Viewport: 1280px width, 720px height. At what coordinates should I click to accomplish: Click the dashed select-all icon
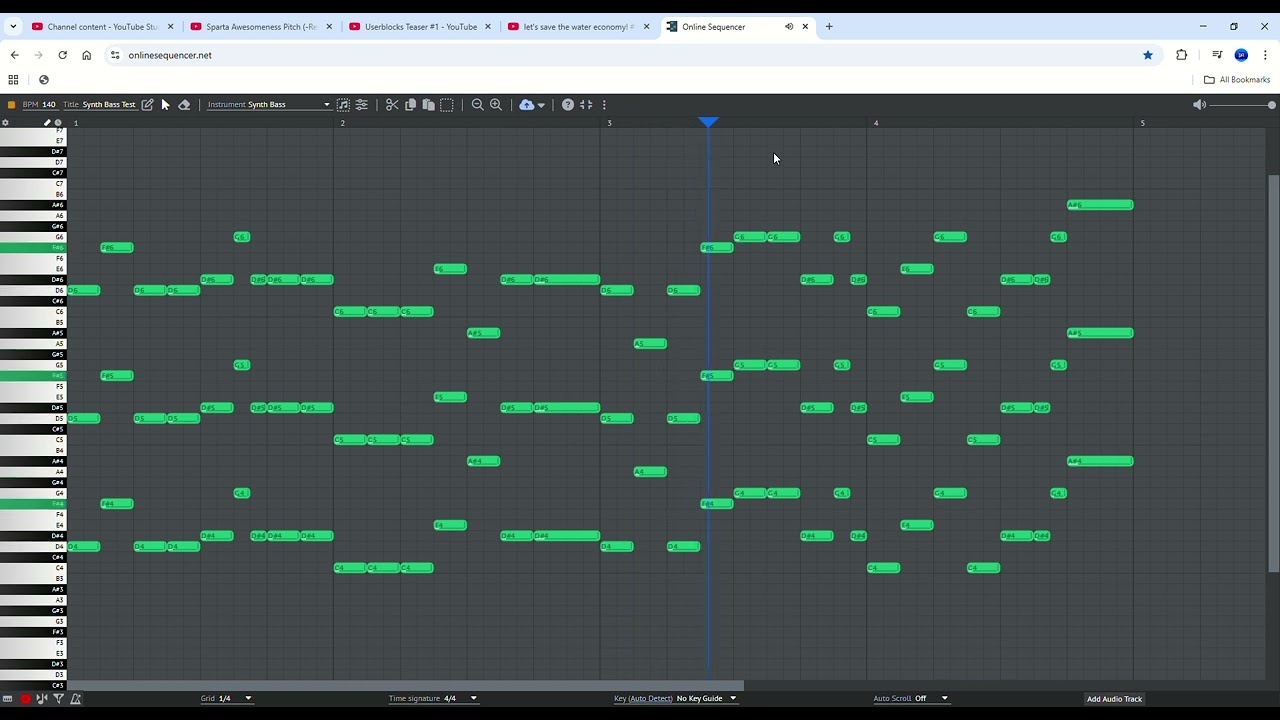447,104
